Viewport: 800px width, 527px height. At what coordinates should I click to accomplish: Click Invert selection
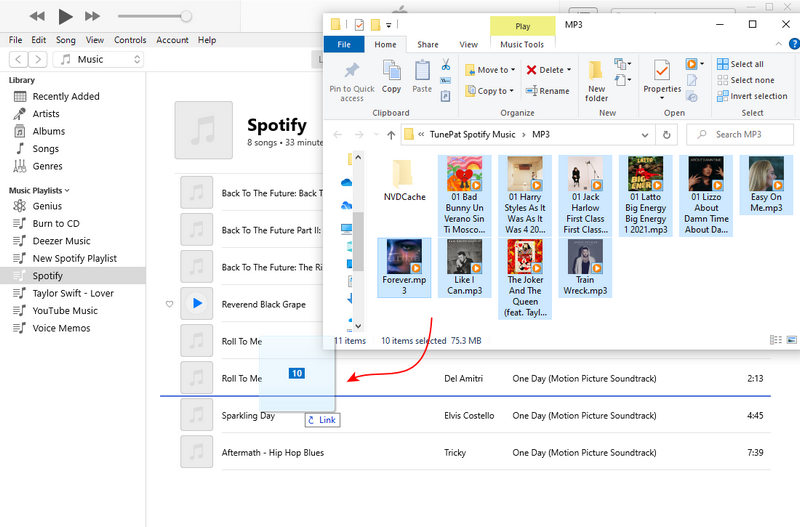tap(752, 96)
